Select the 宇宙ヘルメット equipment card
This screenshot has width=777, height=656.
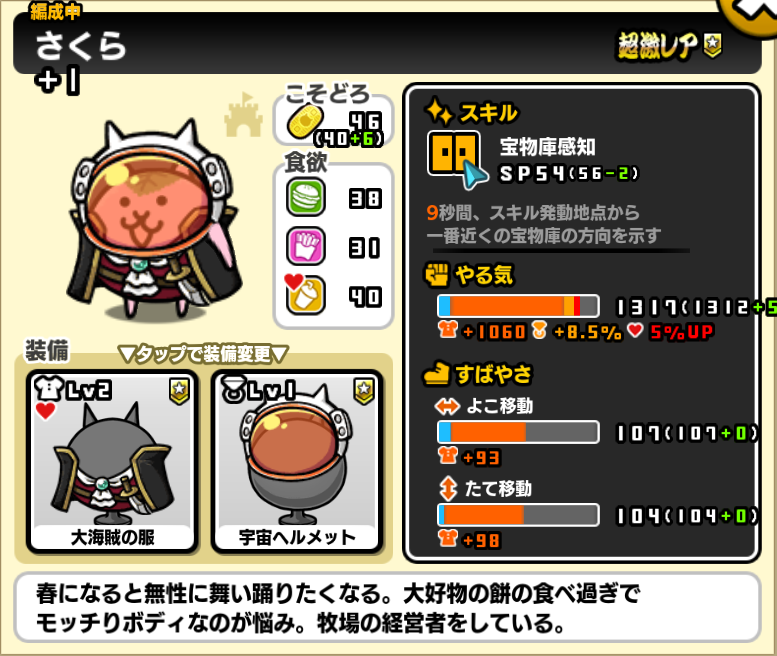coord(297,461)
